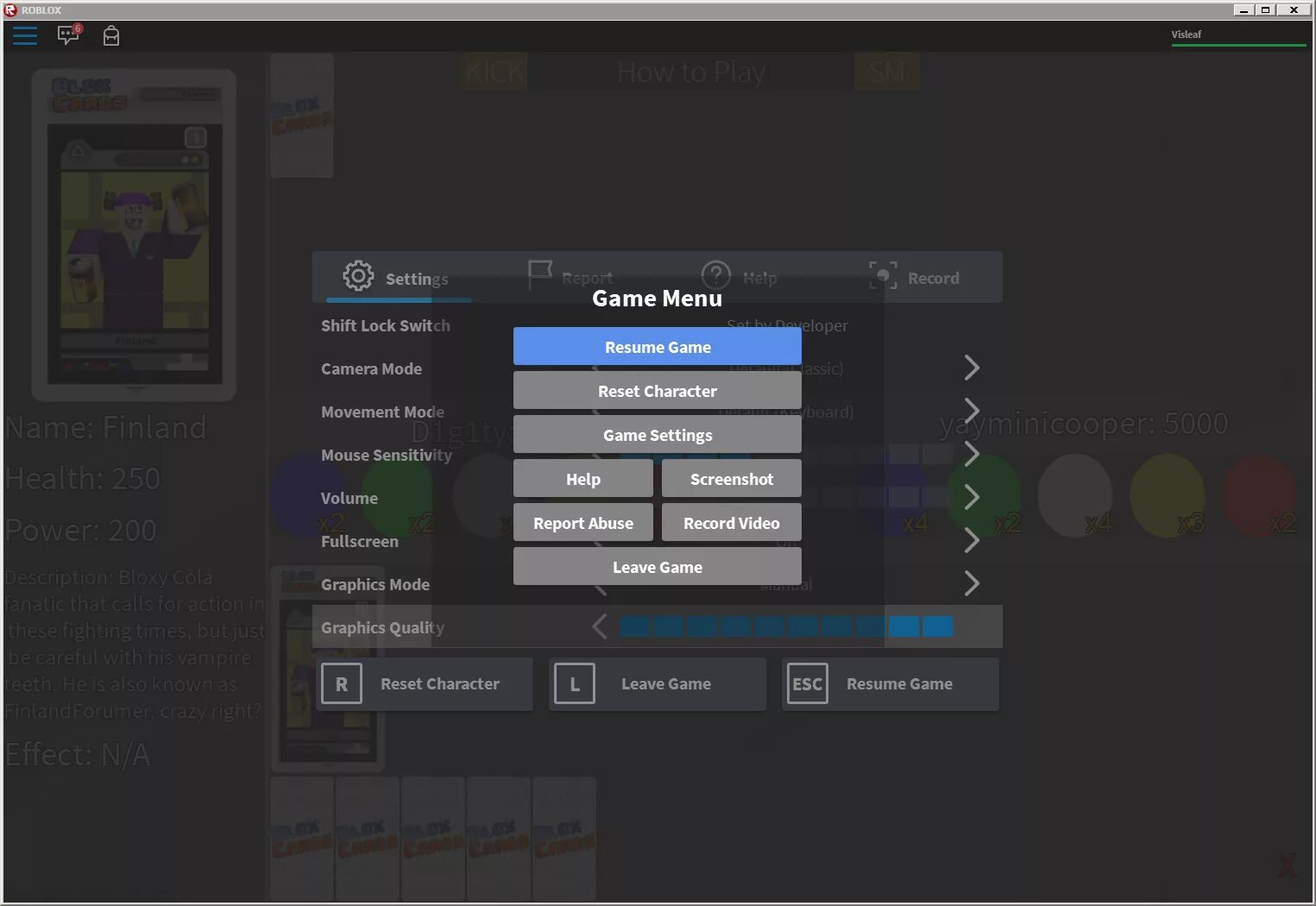Viewport: 1316px width, 906px height.
Task: Click the 'Effect: N/A' text
Action: [x=78, y=754]
